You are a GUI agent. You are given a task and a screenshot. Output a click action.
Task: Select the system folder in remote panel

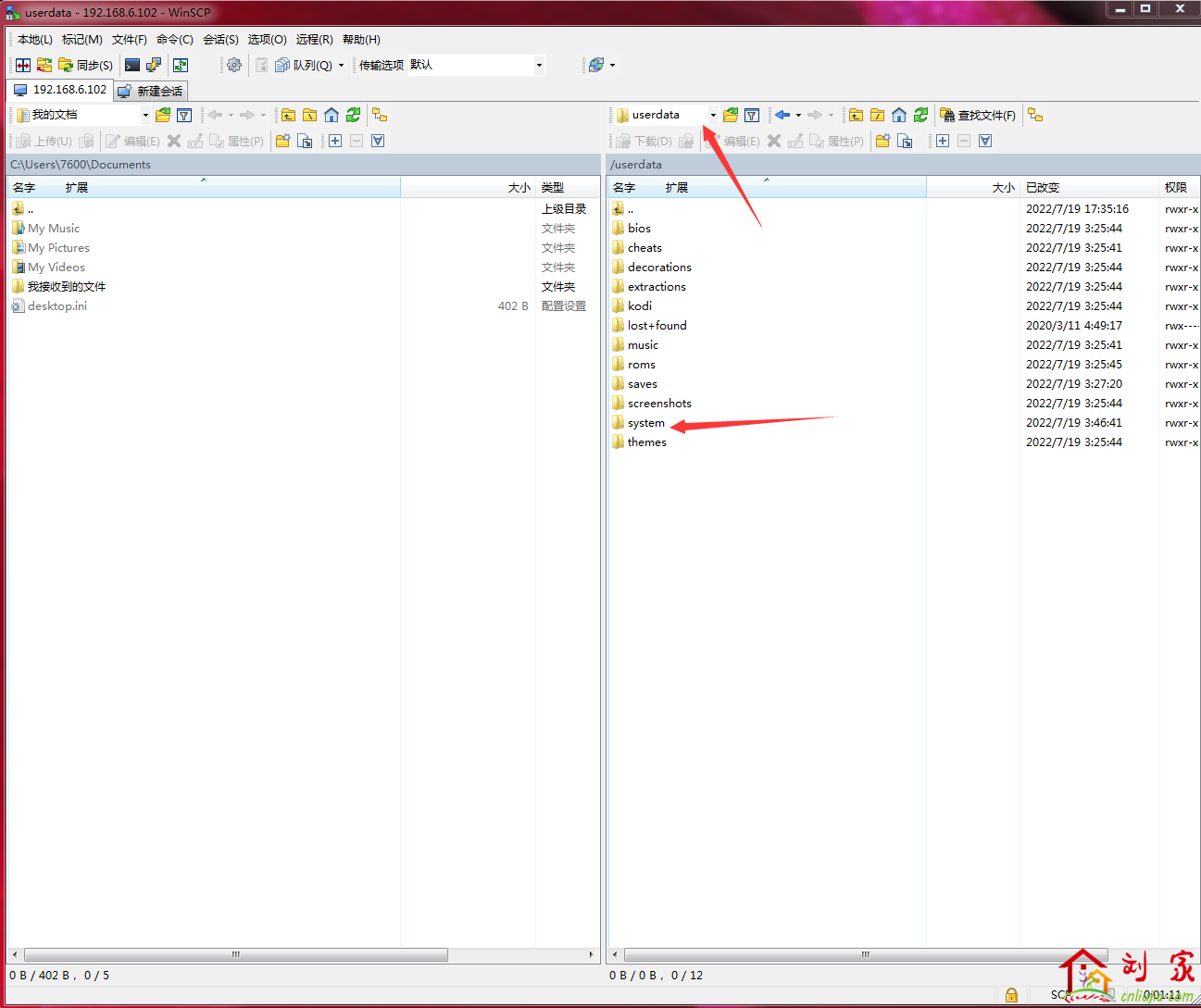[645, 423]
